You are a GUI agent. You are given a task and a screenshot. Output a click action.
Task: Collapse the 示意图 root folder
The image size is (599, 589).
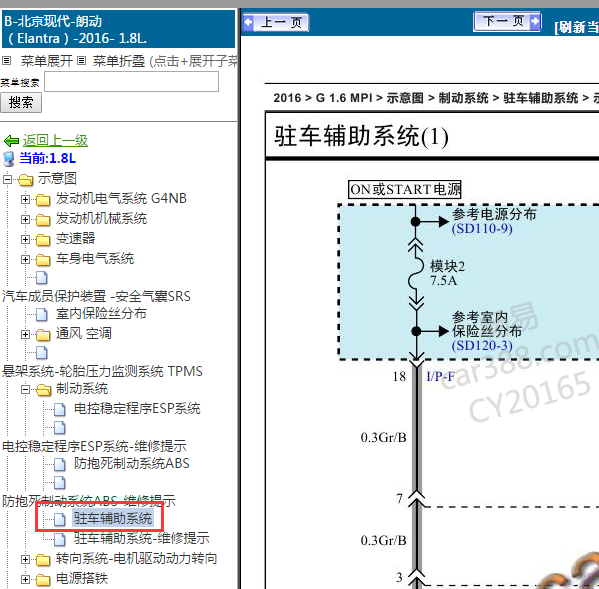pos(7,179)
